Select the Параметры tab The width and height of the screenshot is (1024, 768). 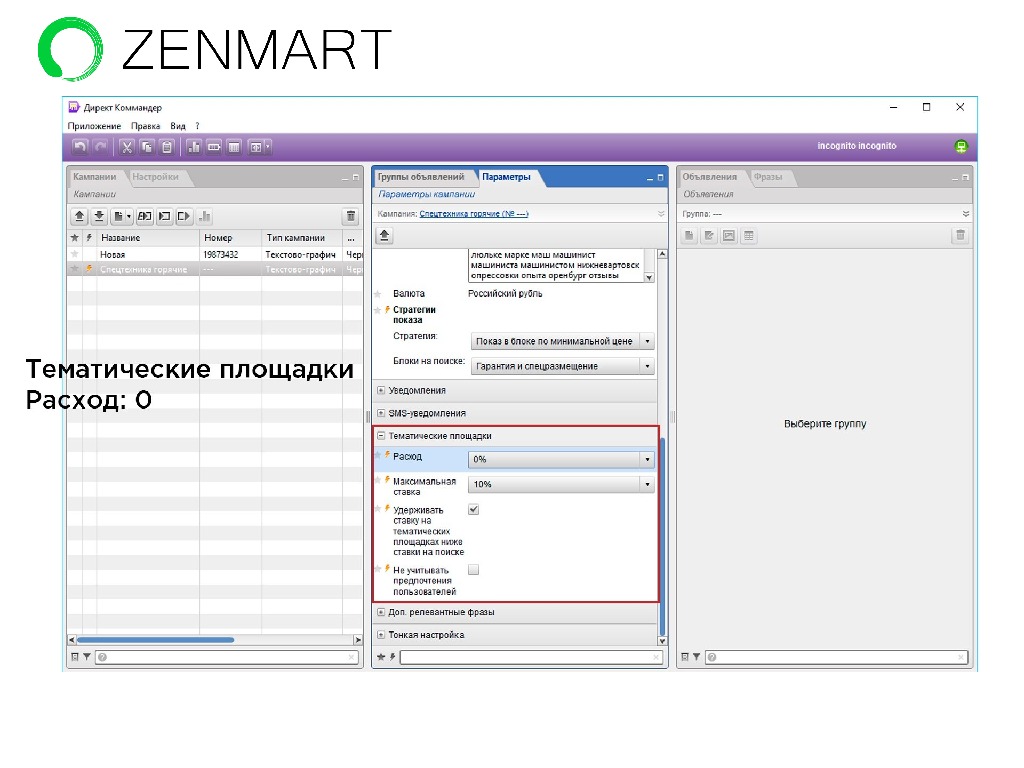(506, 177)
